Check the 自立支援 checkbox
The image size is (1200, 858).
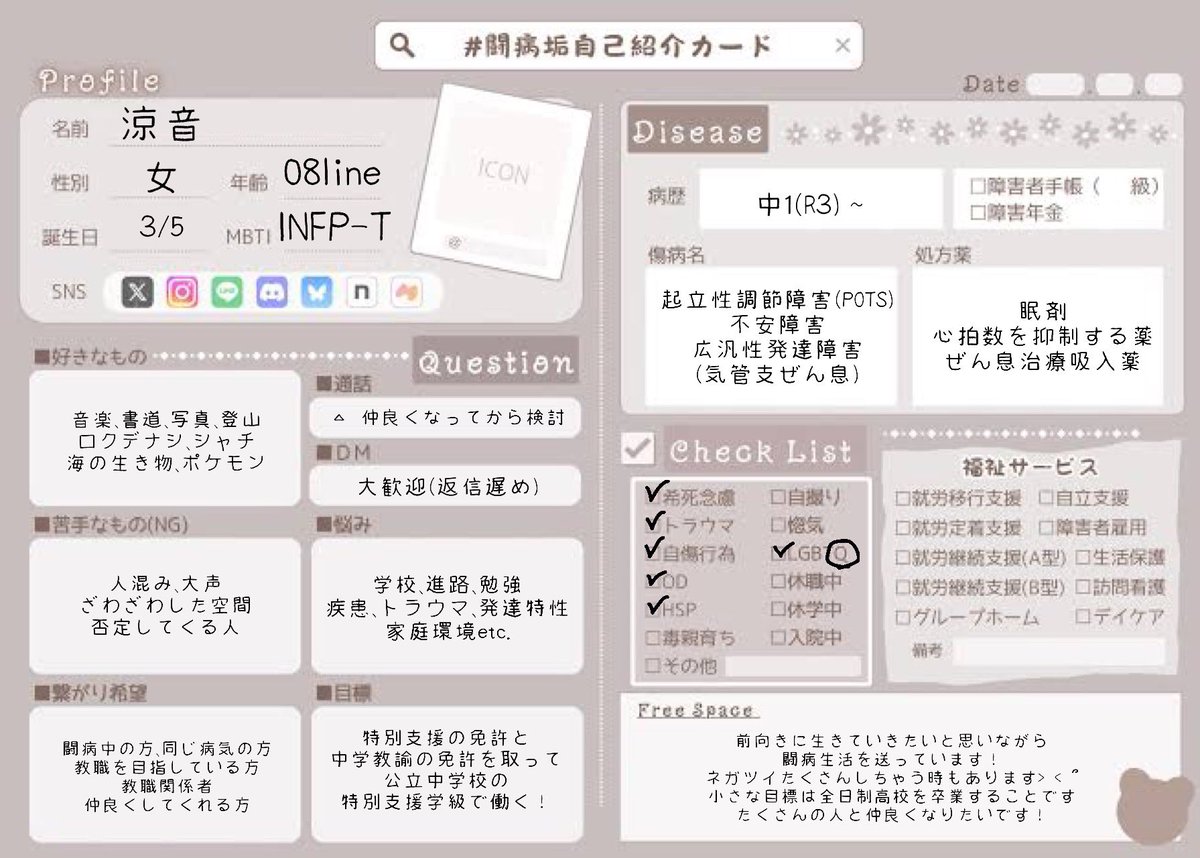[x=1045, y=498]
